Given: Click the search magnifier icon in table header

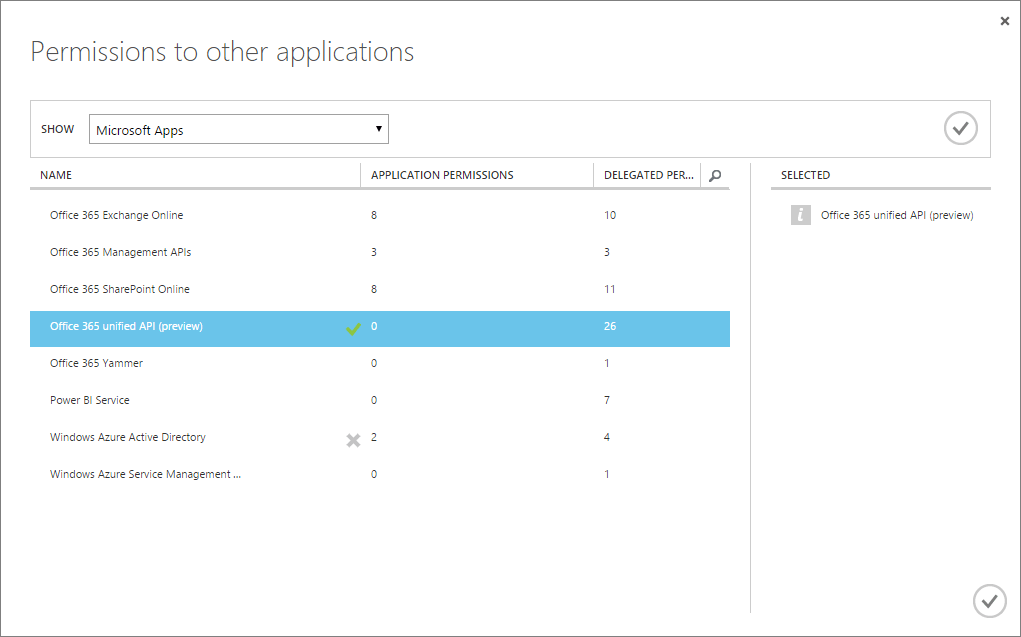Looking at the screenshot, I should [715, 175].
